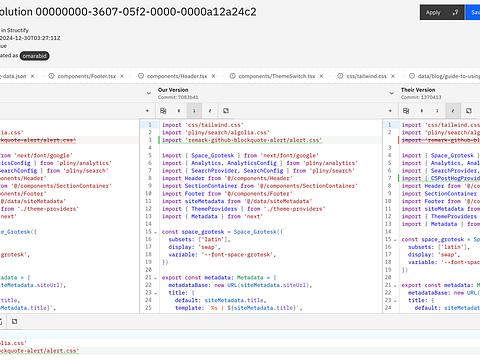Screen dimensions: 480x360
Task: Select option 0 in Our Version toolbar
Action: click(179, 111)
